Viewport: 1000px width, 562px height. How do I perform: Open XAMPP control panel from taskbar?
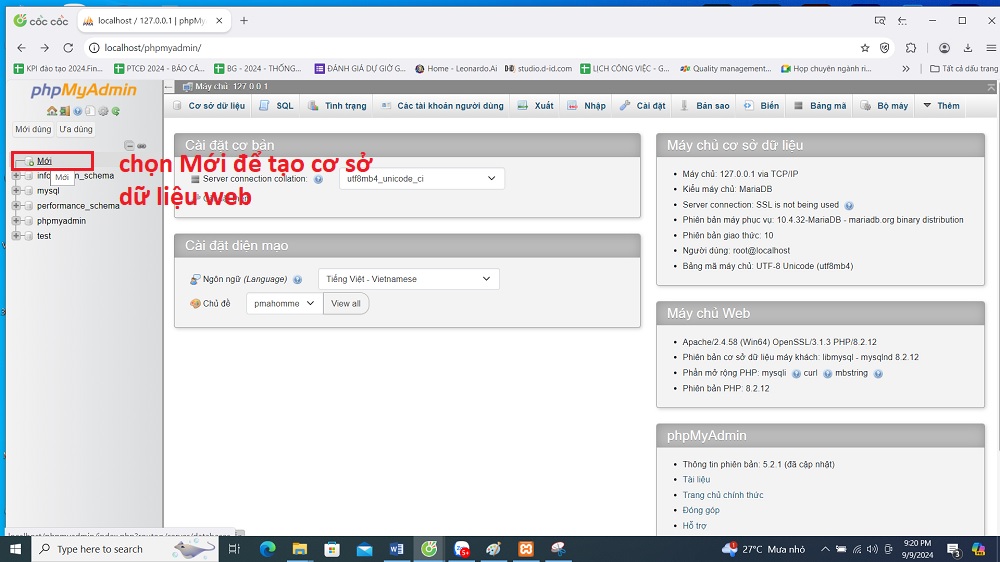(526, 549)
